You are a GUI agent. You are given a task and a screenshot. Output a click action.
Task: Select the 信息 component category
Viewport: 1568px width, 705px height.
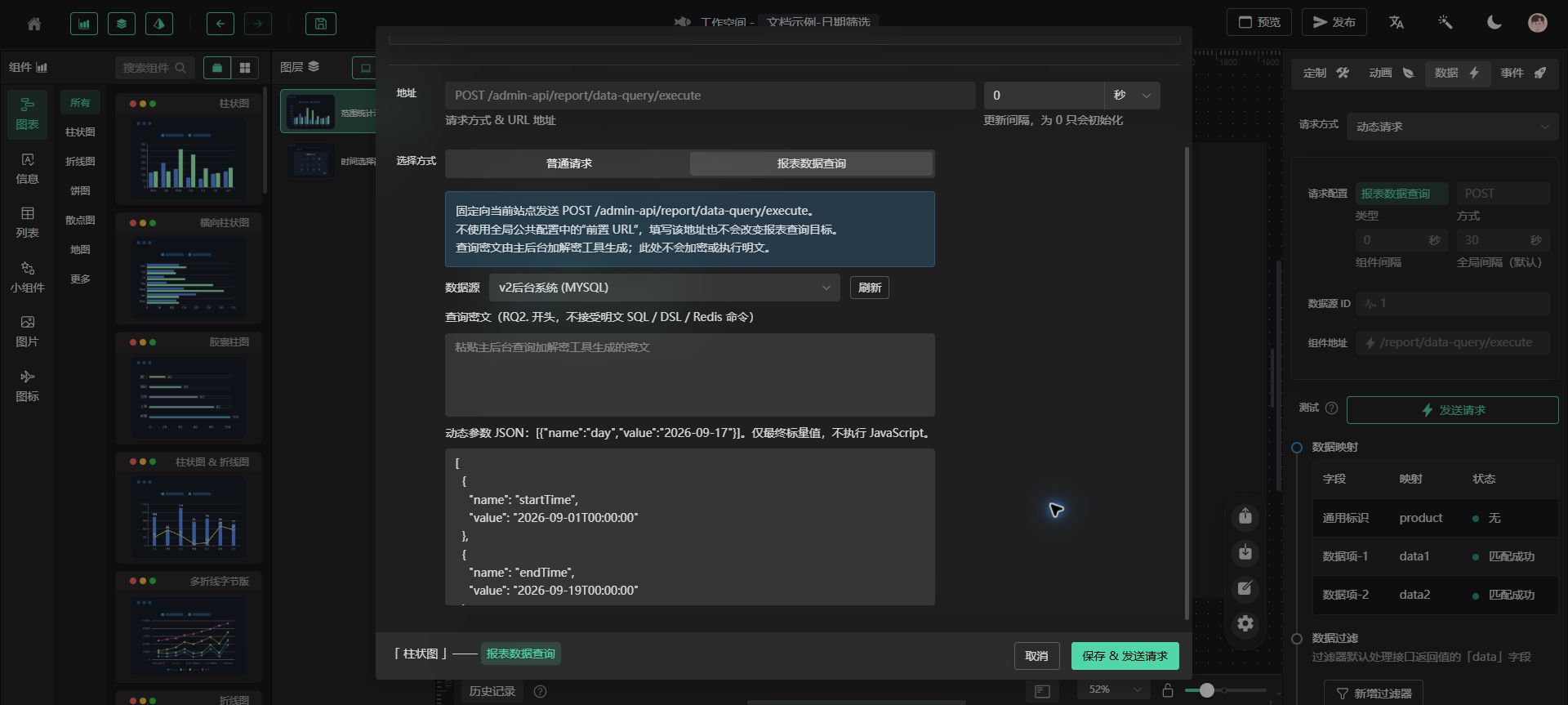tap(28, 168)
